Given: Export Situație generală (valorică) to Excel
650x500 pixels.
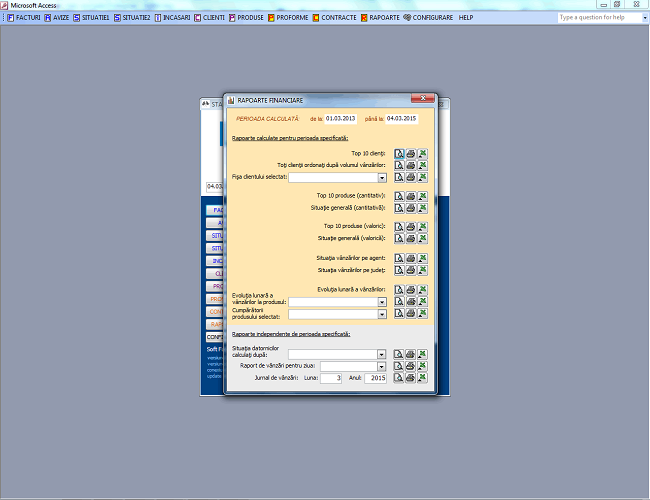Looking at the screenshot, I should point(422,238).
